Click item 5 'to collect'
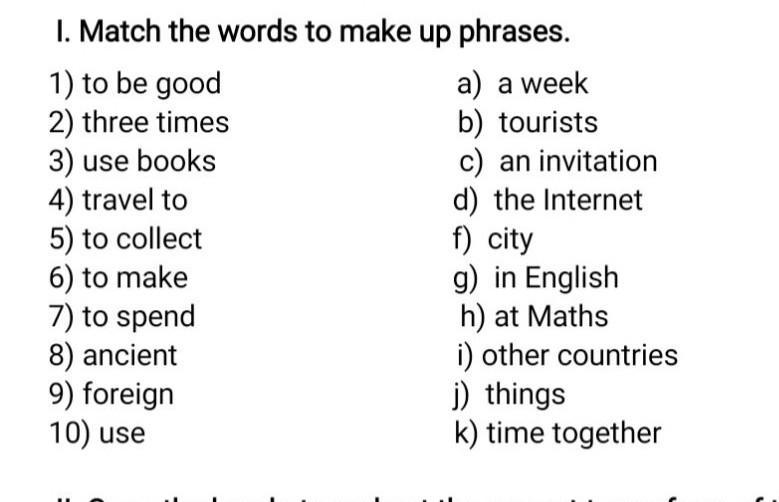The height and width of the screenshot is (502, 779). tap(126, 239)
